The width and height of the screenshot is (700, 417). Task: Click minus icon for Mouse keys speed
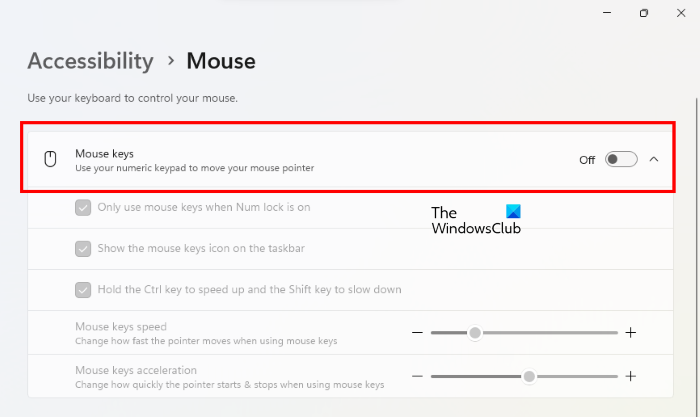(x=417, y=333)
